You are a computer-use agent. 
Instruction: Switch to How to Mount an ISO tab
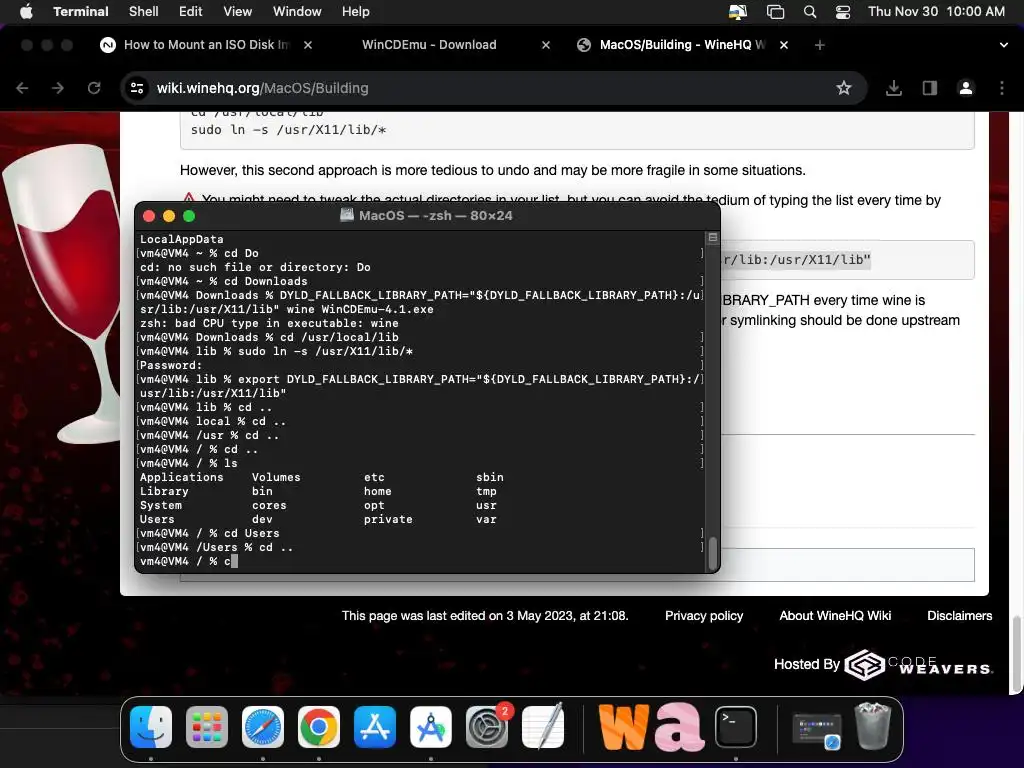click(206, 44)
